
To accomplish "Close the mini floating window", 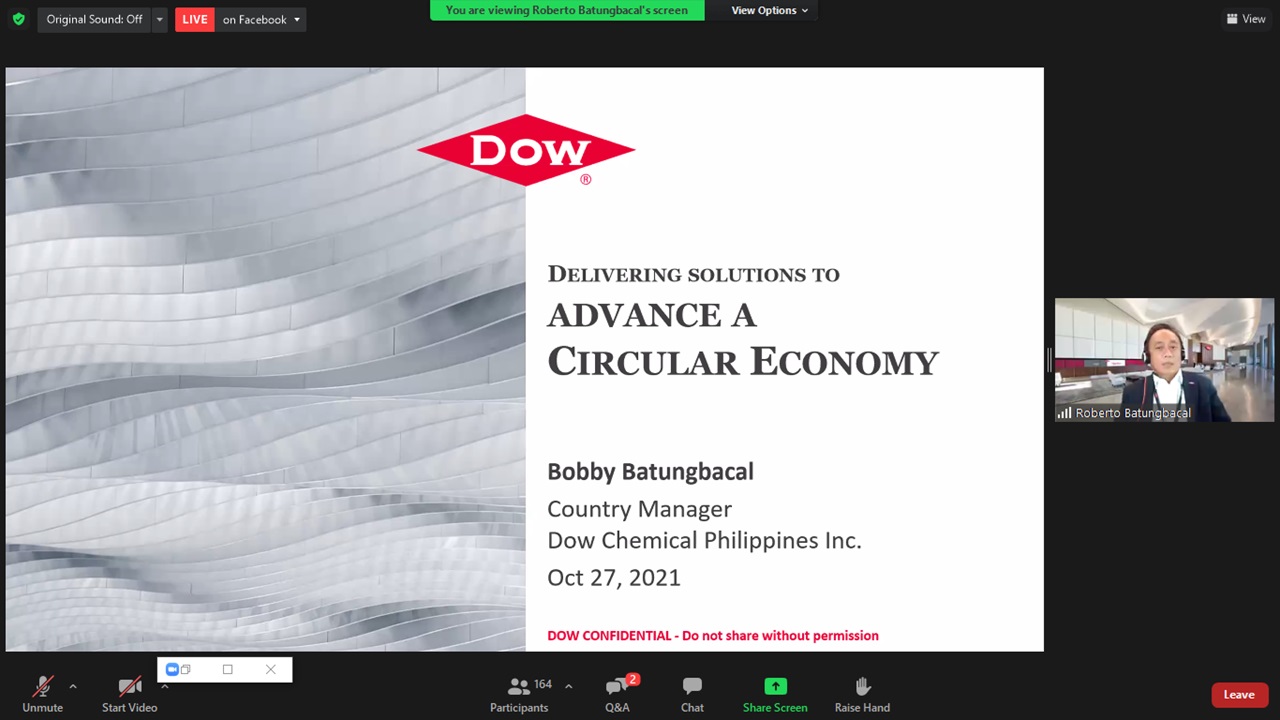I will [x=270, y=669].
